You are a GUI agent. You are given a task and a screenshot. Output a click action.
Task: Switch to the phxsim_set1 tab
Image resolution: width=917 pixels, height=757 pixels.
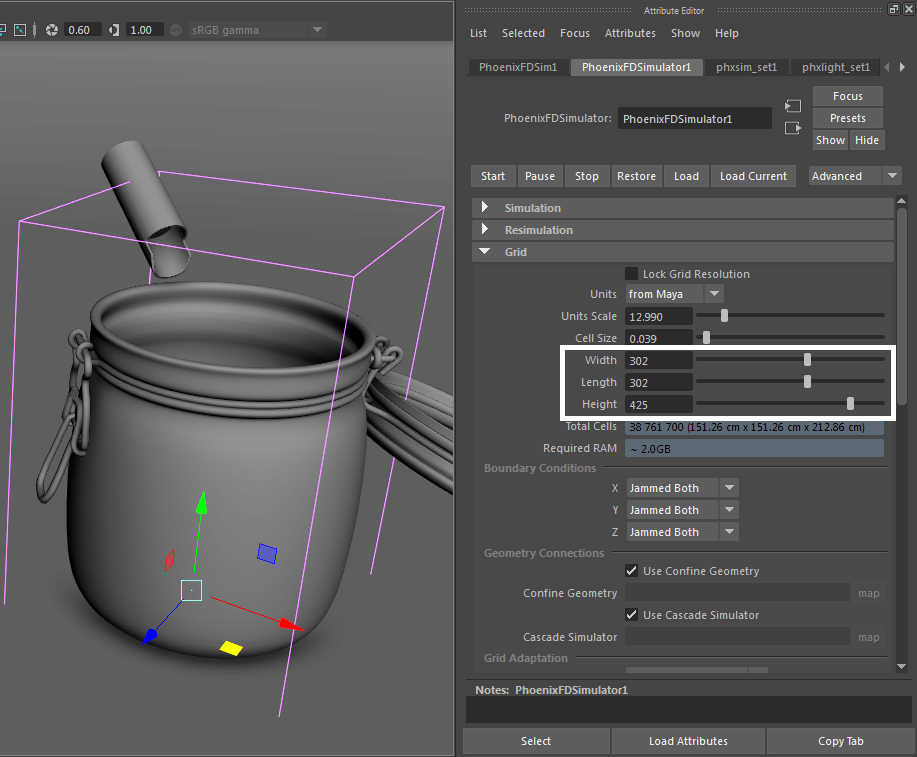click(746, 67)
